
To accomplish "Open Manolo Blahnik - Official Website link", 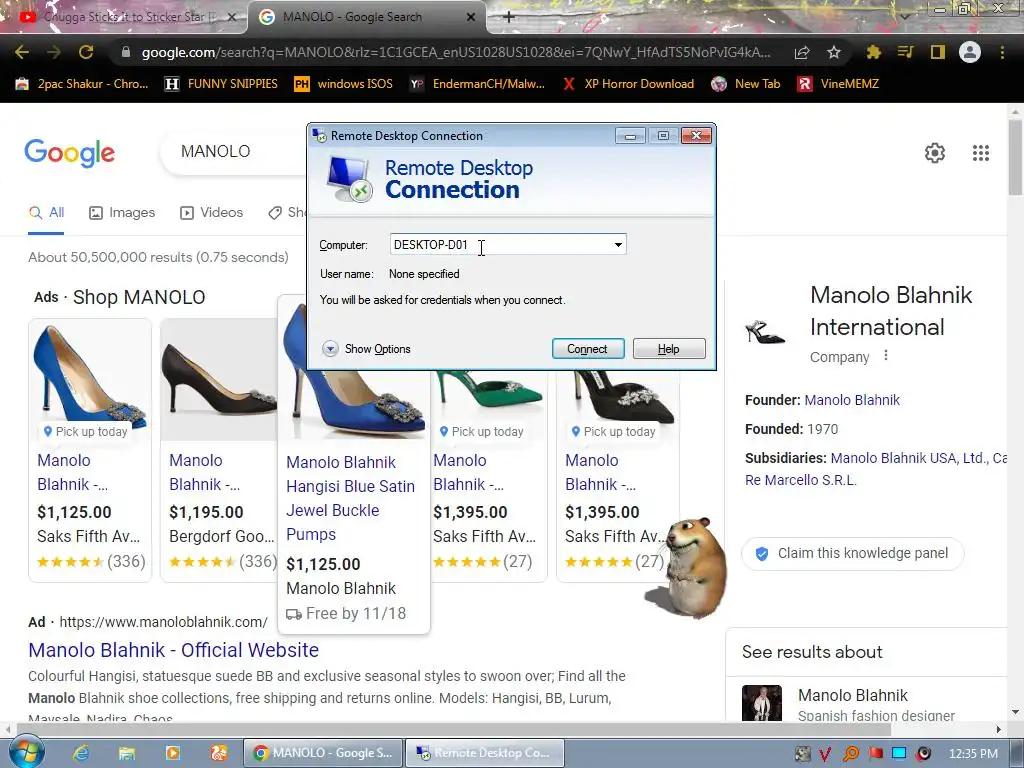I will point(173,650).
